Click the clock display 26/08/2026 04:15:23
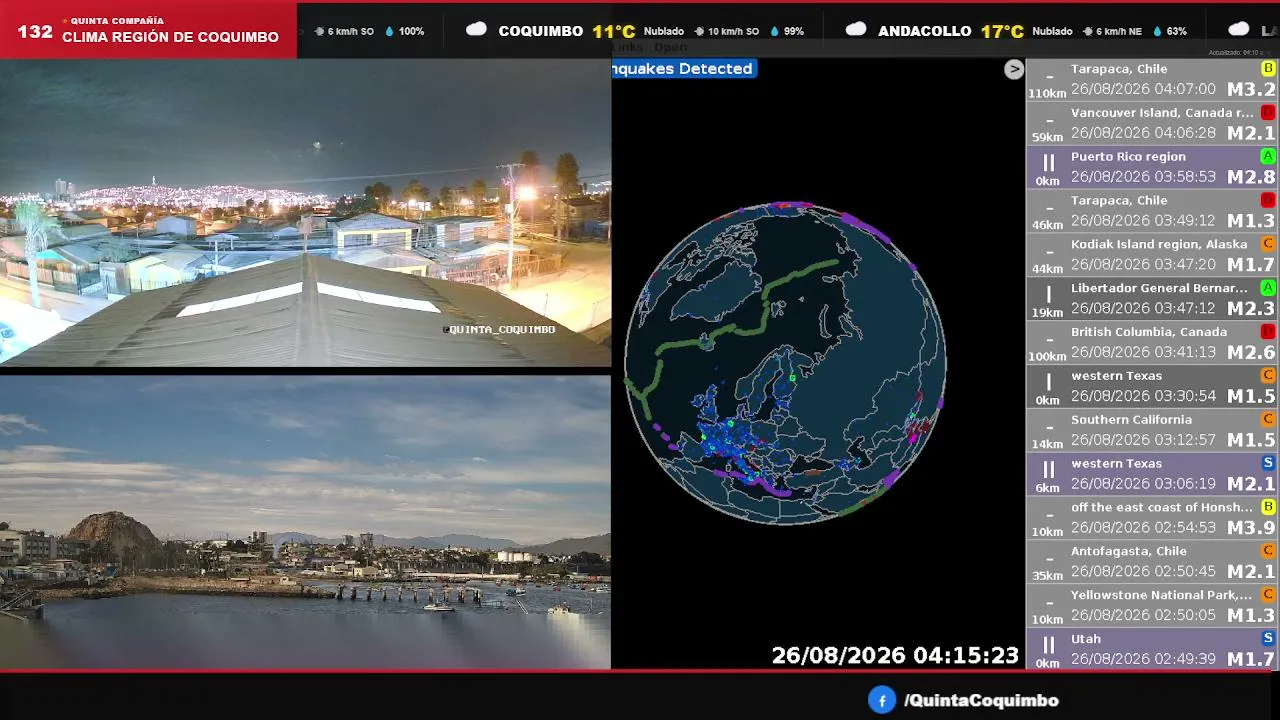 895,656
